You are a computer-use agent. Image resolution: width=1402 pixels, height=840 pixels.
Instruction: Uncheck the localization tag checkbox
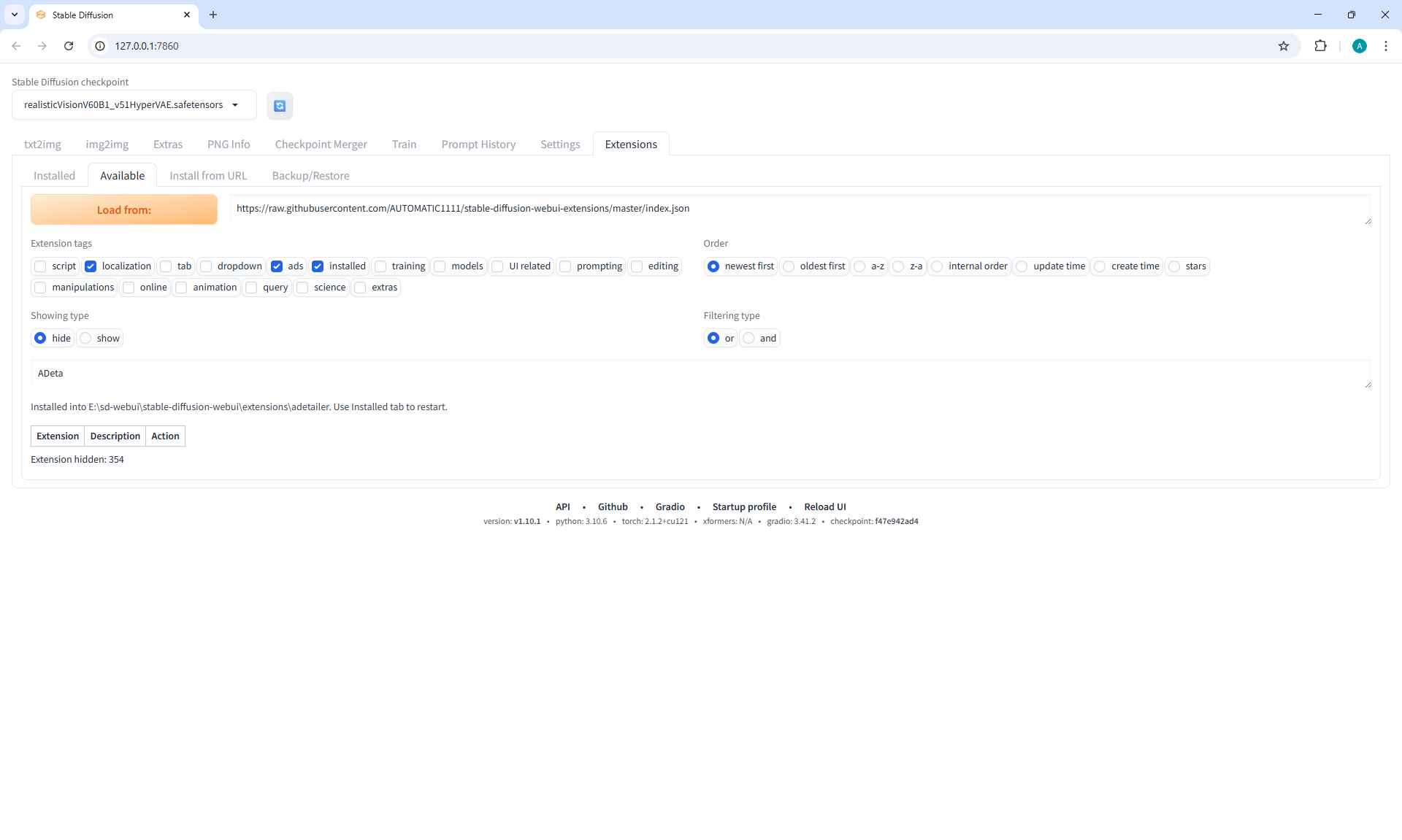click(x=91, y=266)
